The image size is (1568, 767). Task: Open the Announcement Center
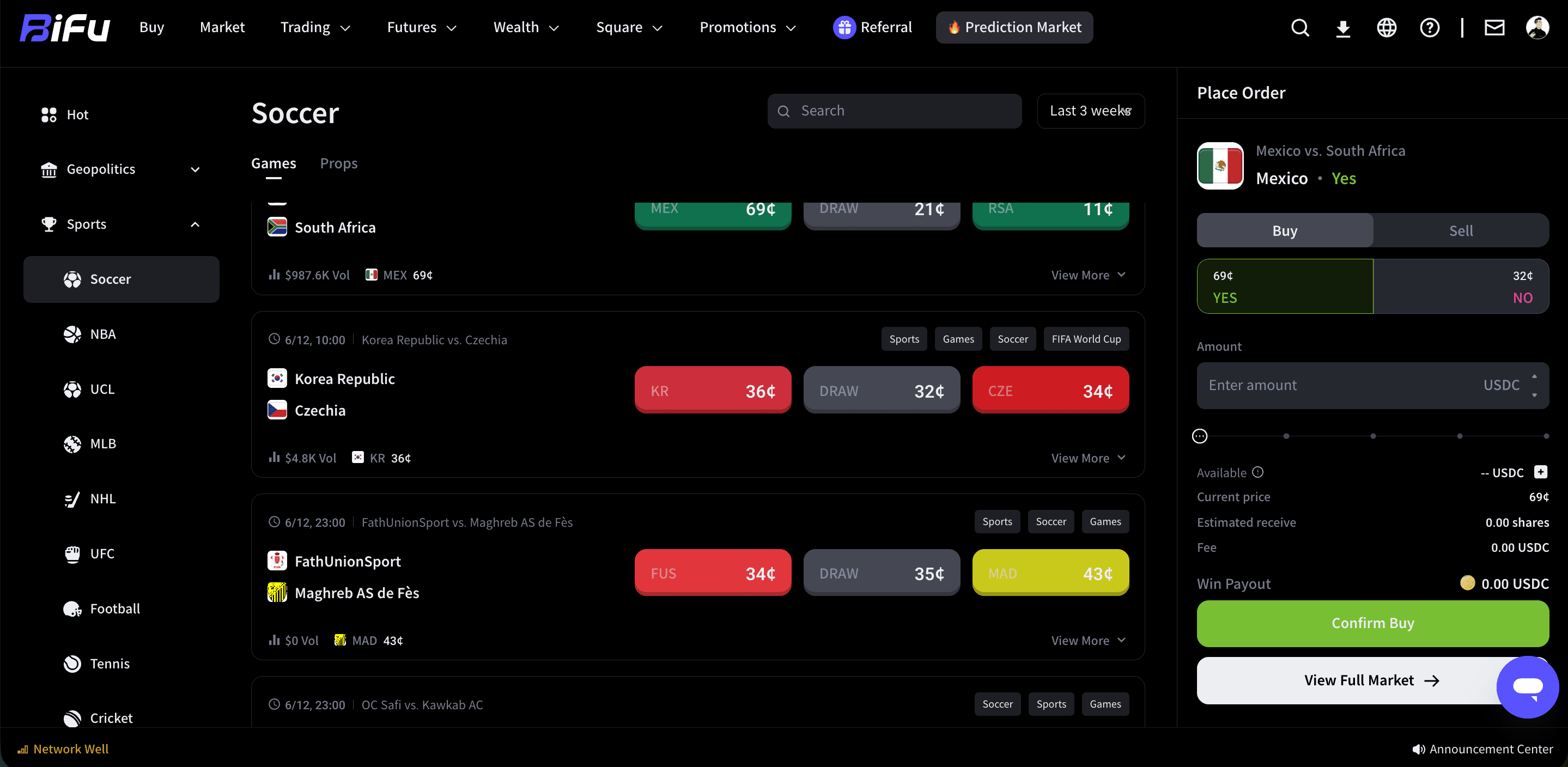pos(1482,750)
